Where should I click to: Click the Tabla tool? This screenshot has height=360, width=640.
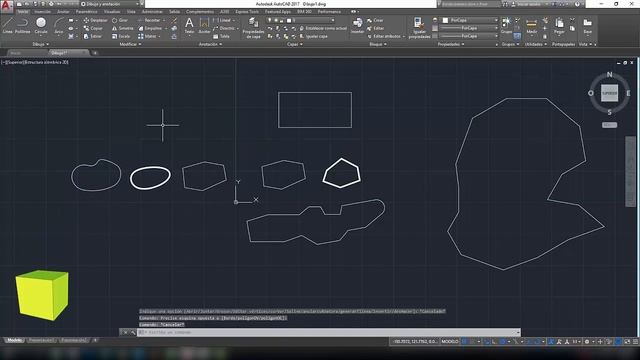click(221, 36)
